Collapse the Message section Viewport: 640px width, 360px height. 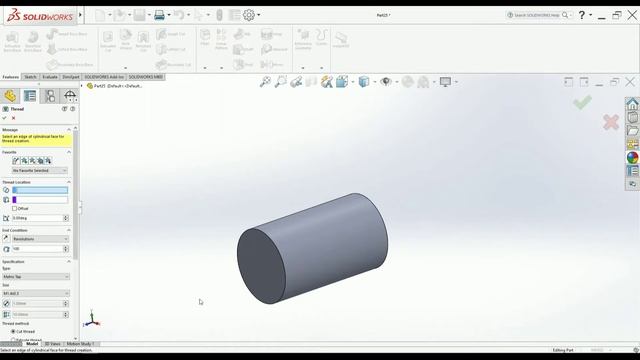click(69, 130)
